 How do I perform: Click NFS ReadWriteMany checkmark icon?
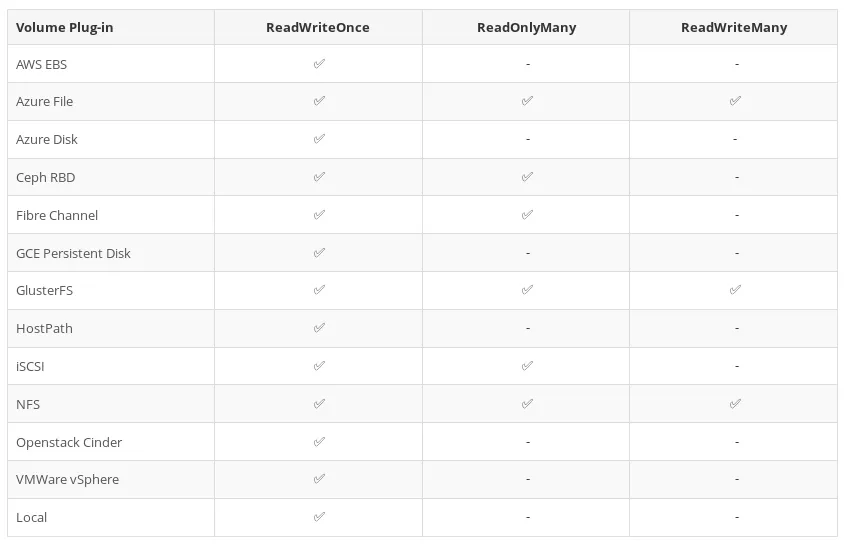[735, 404]
